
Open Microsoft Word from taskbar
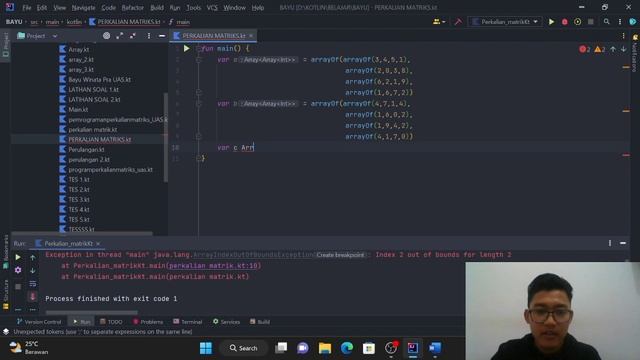tap(435, 348)
